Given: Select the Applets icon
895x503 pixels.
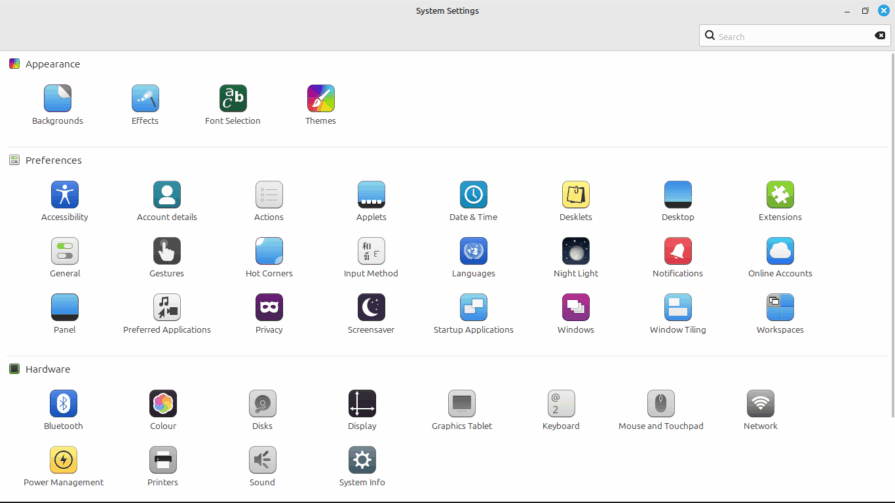Looking at the screenshot, I should (371, 195).
